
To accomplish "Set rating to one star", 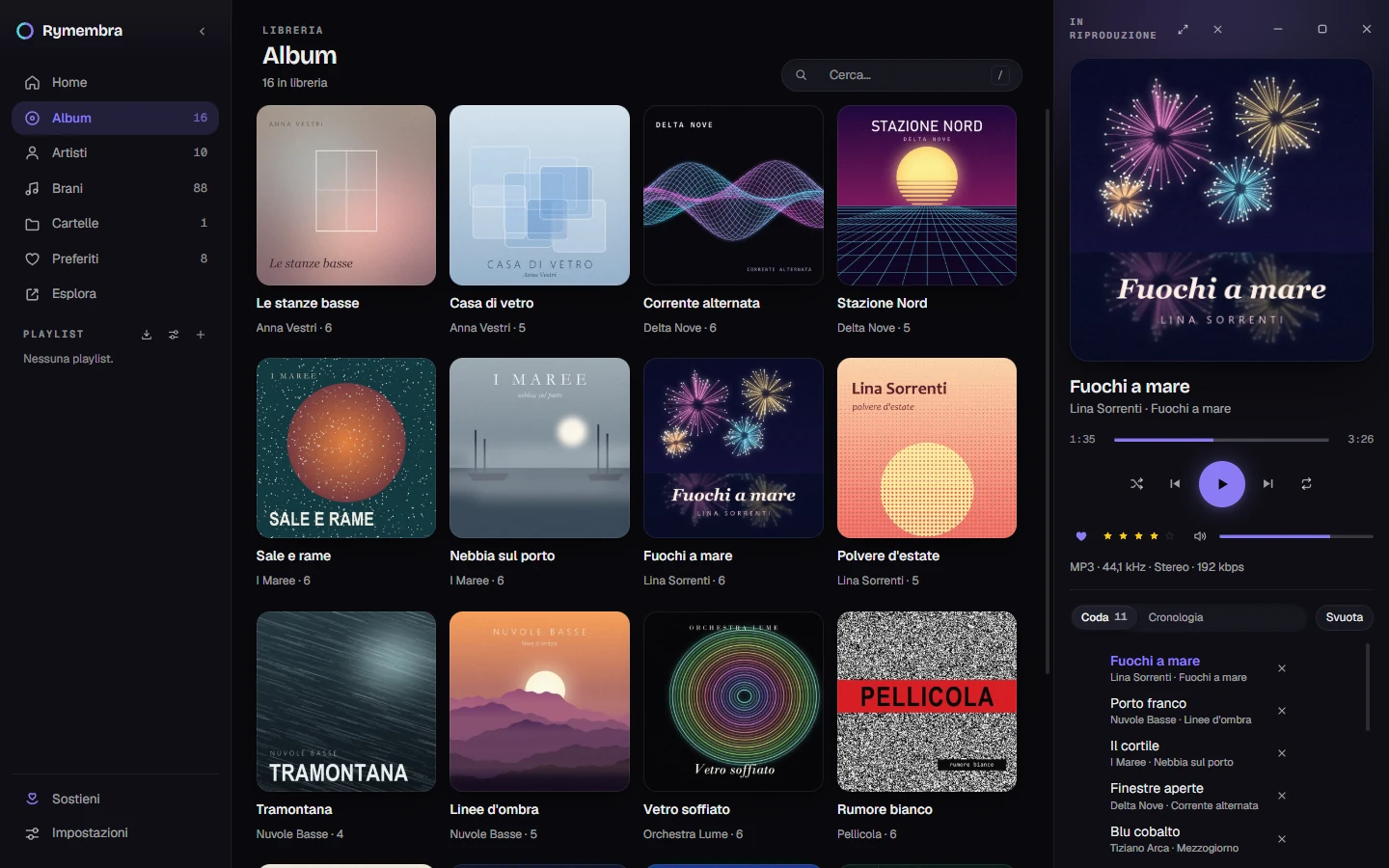I will (x=1107, y=536).
